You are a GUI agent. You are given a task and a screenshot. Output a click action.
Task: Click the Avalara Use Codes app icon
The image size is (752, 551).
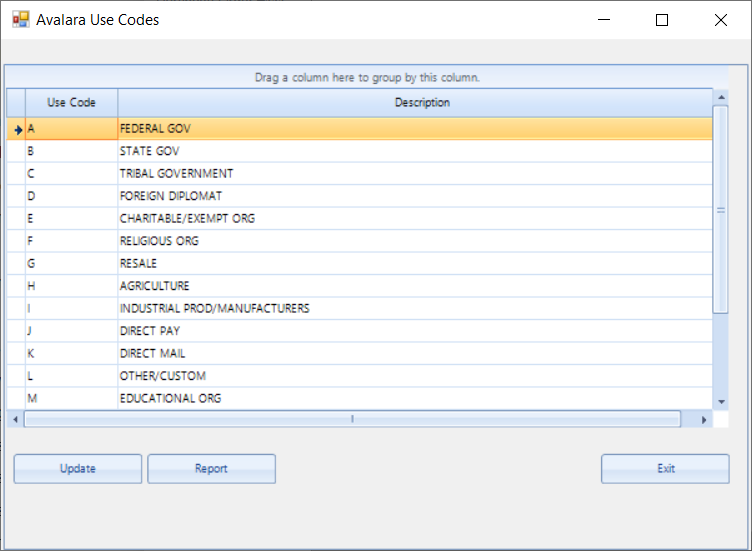(x=21, y=20)
